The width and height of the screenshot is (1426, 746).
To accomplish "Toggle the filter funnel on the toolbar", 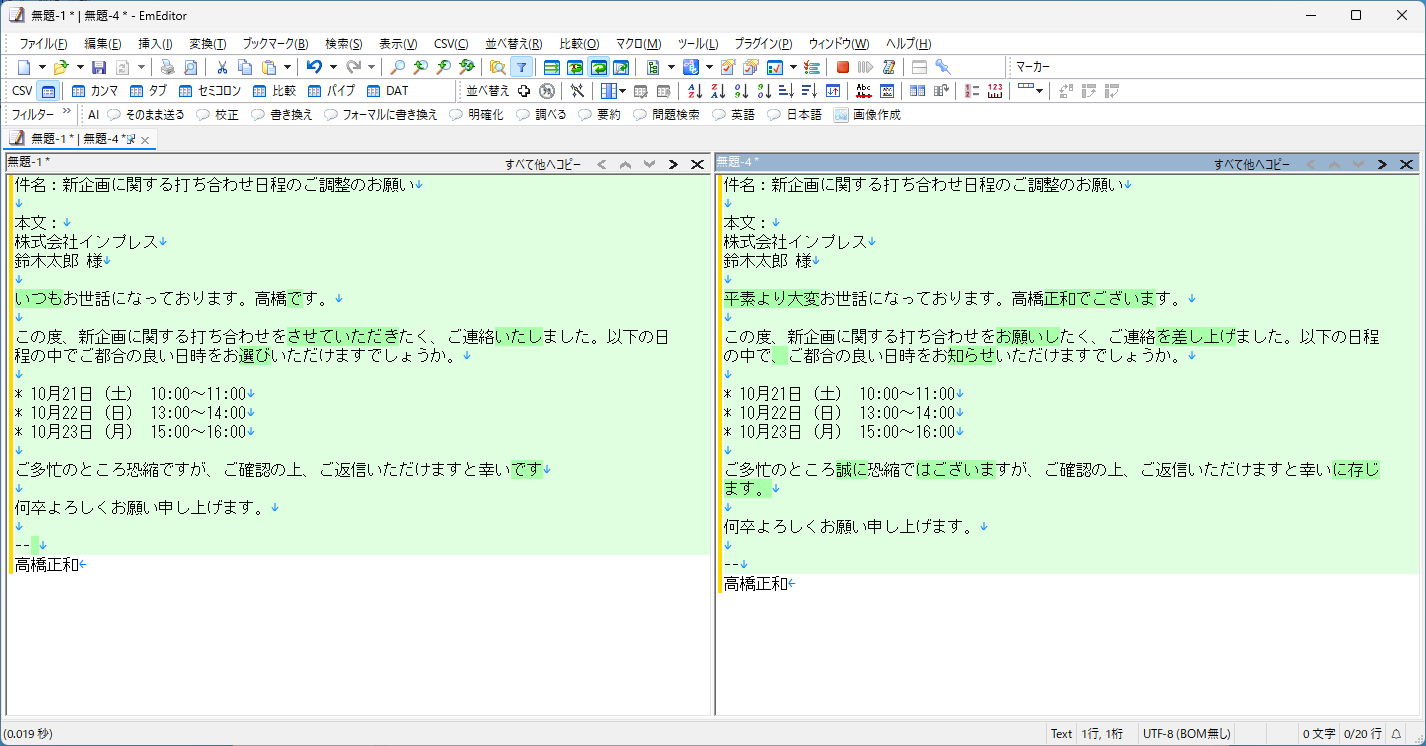I will 521,67.
